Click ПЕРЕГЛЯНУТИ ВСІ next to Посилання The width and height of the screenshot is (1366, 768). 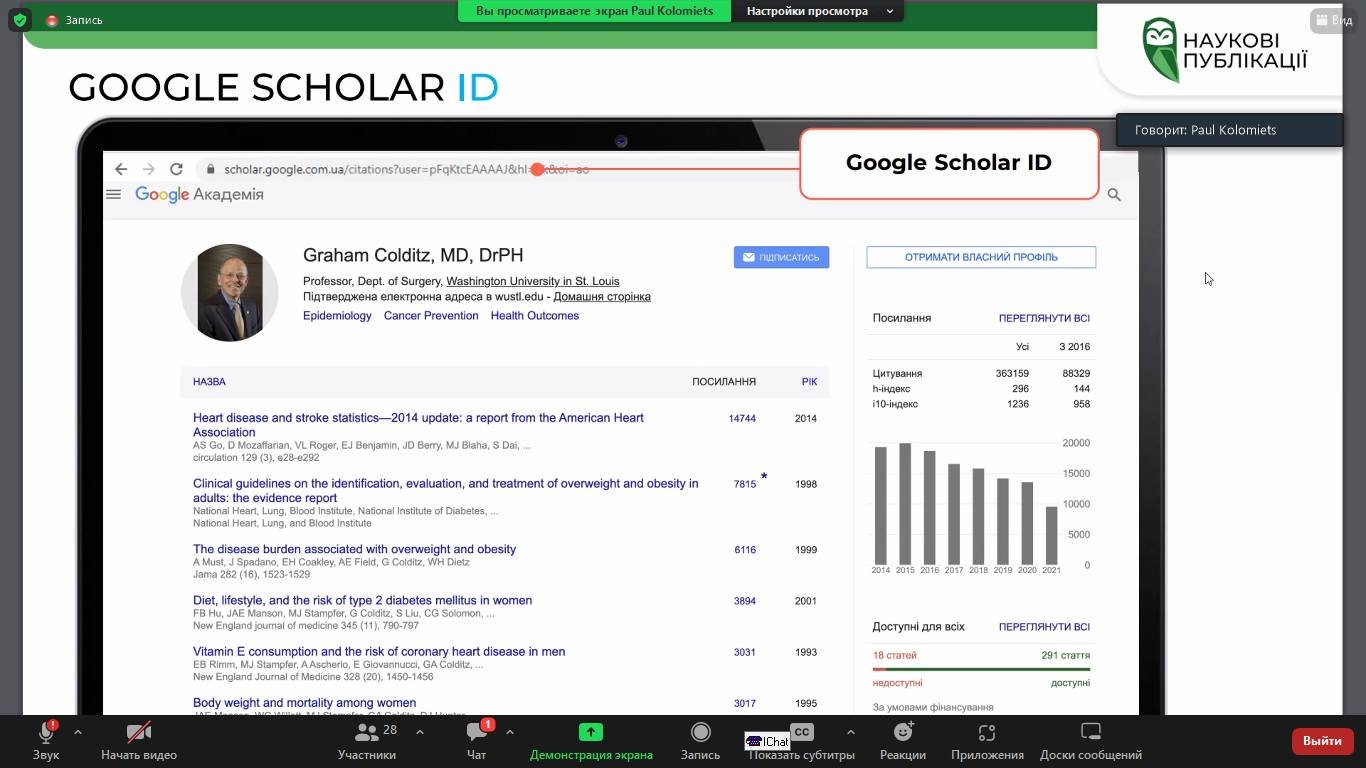[1044, 318]
